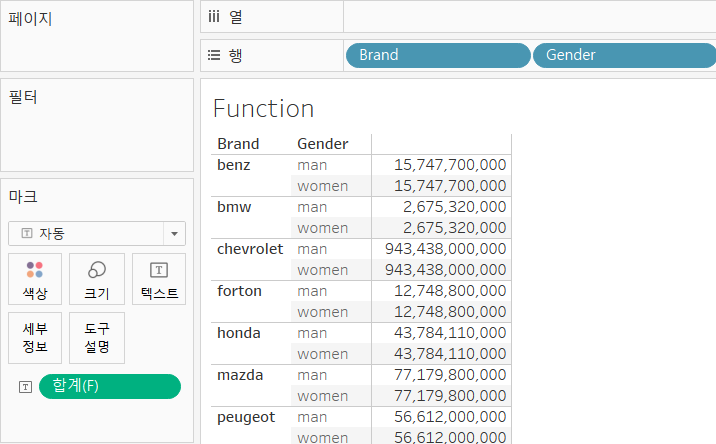This screenshot has height=444, width=716.
Task: Select the man label under bmw
Action: [312, 207]
